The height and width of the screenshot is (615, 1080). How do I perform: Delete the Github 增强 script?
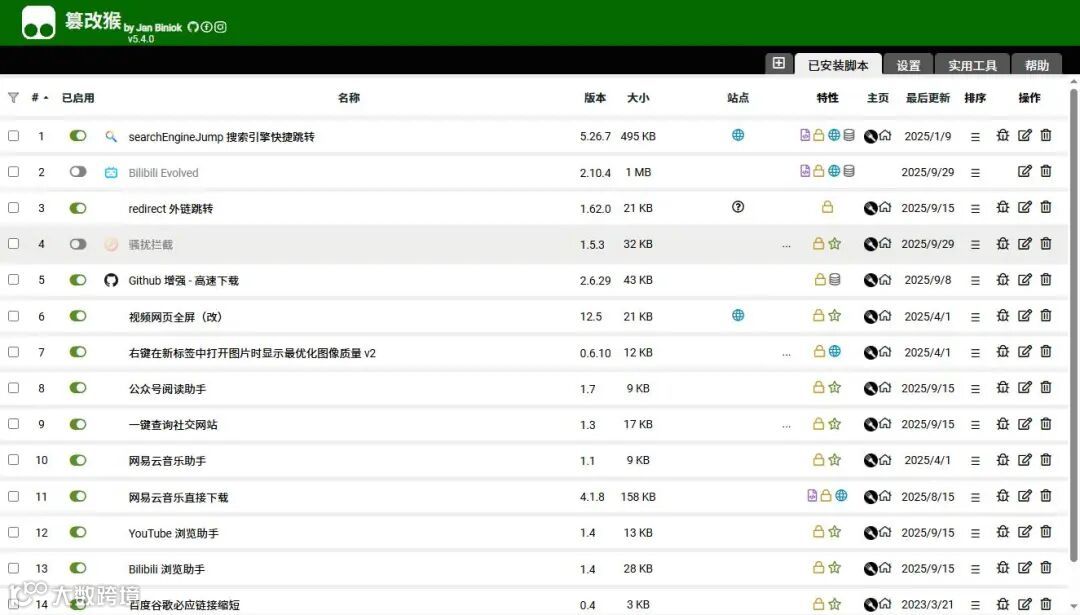1046,279
